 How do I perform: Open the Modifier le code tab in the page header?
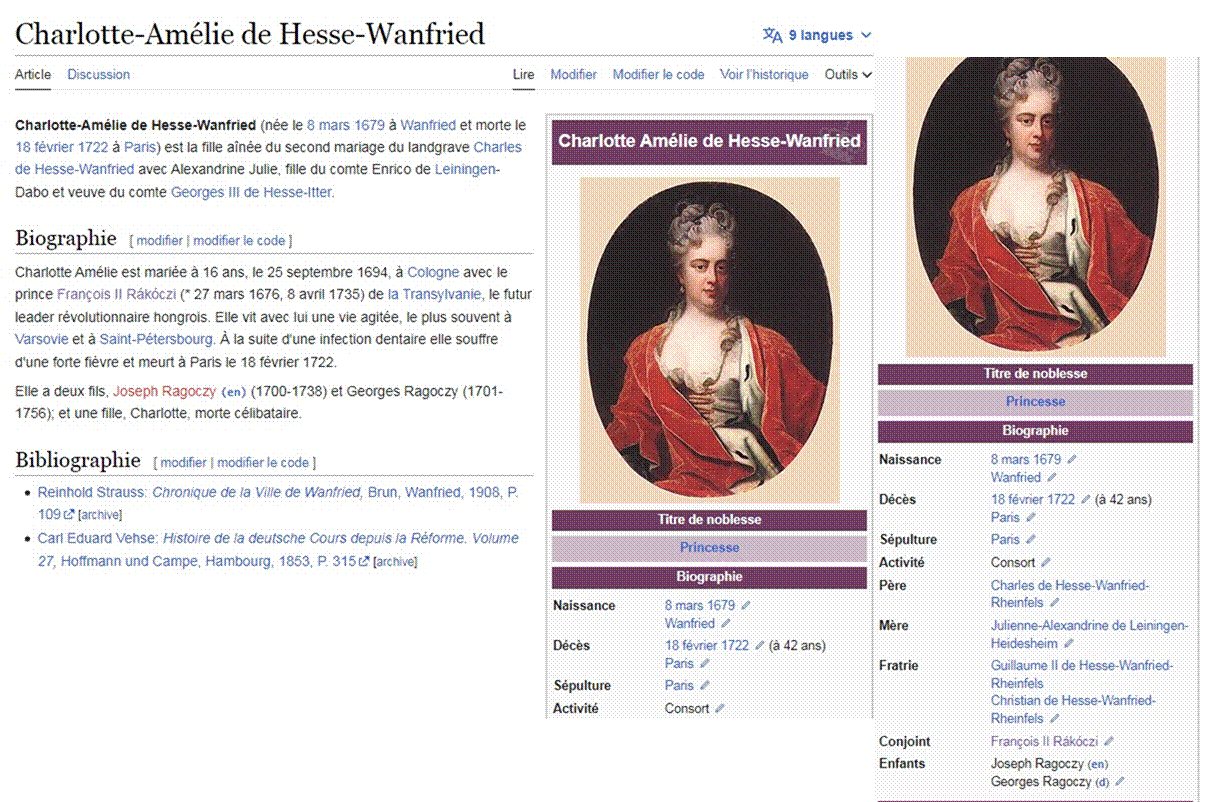pyautogui.click(x=658, y=74)
